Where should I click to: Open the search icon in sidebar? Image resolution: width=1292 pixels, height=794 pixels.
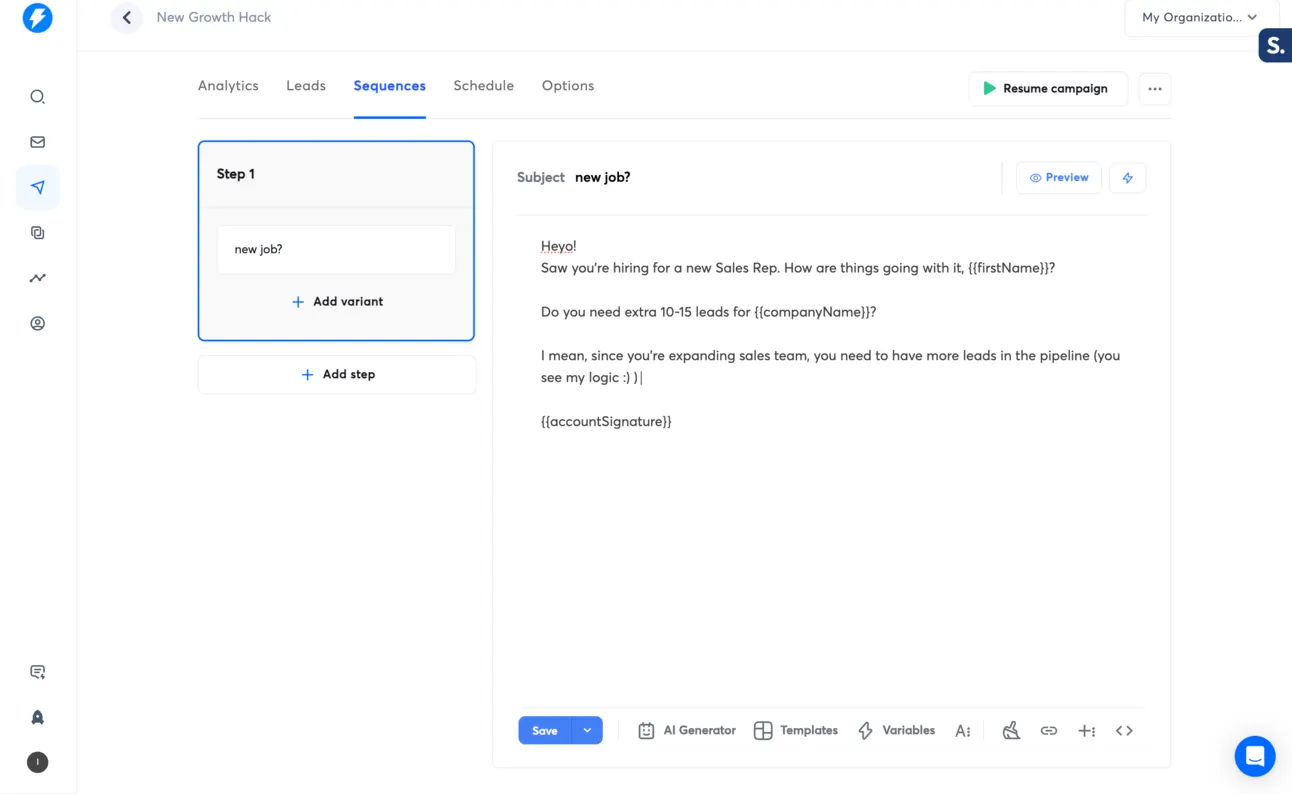(x=38, y=97)
